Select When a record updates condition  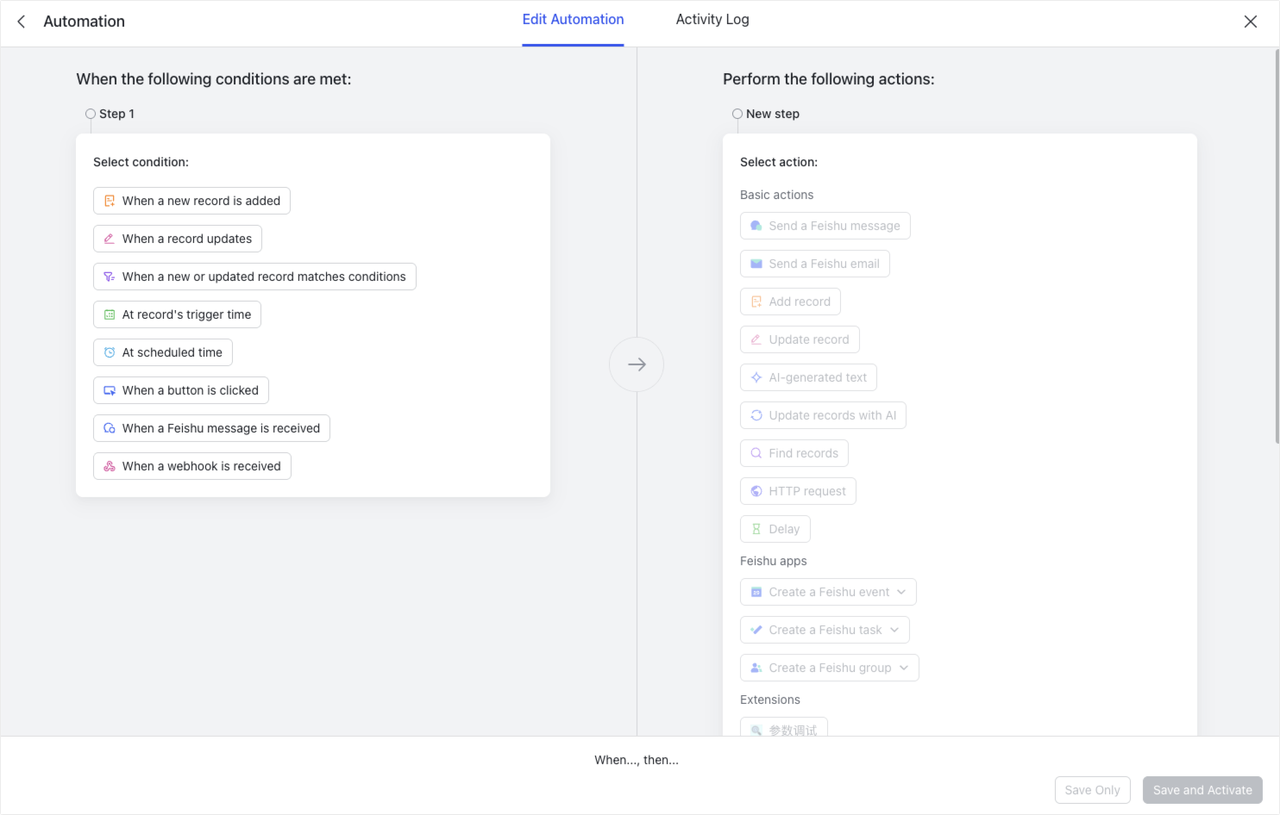pos(178,239)
